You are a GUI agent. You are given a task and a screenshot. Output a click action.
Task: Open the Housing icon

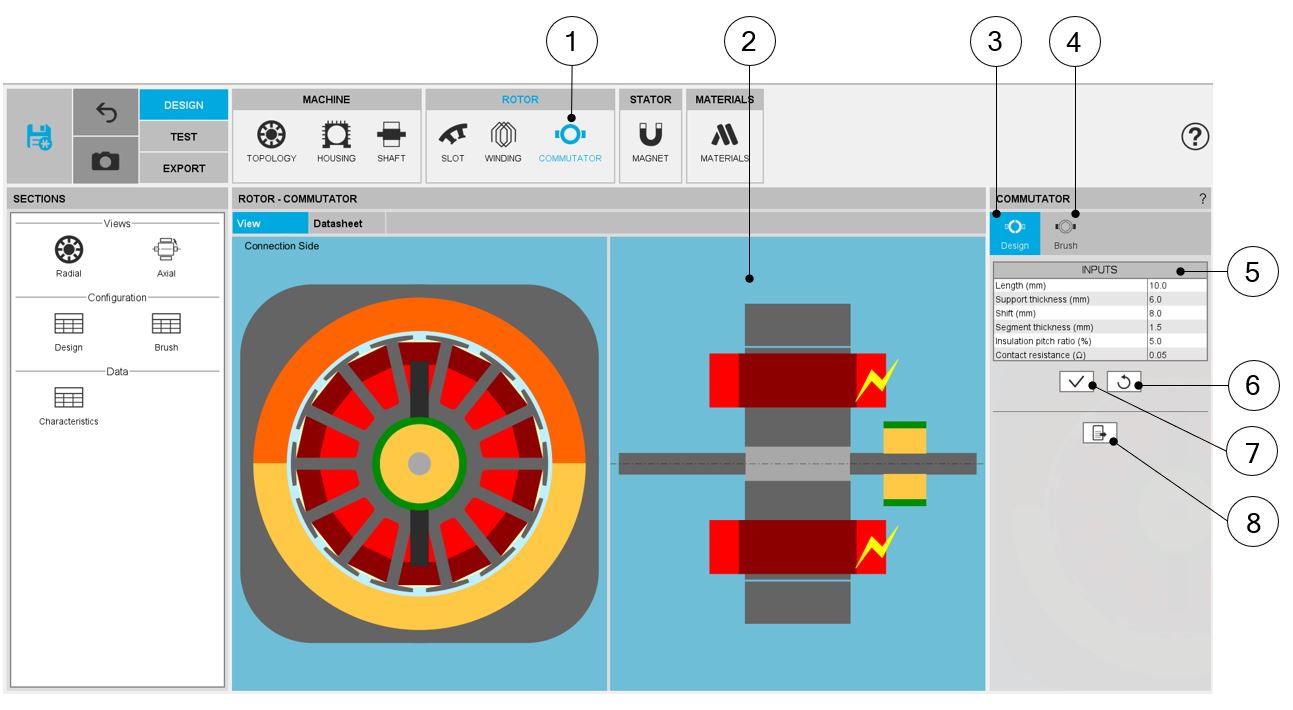[x=336, y=141]
